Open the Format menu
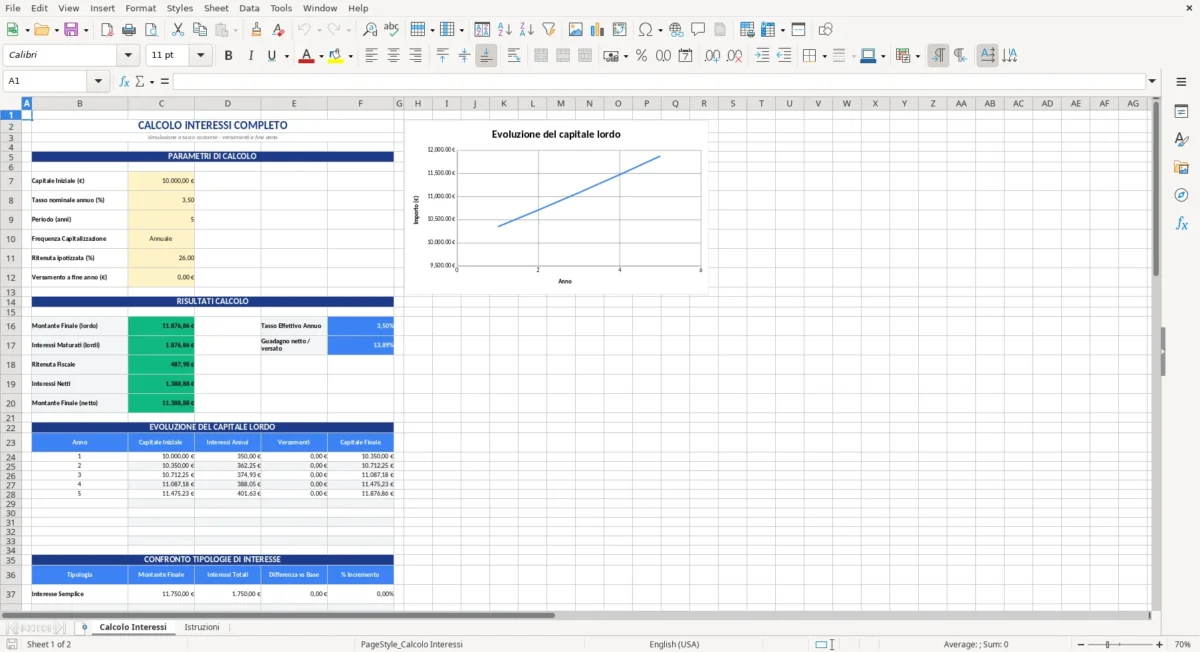Image resolution: width=1200 pixels, height=652 pixels. 140,8
